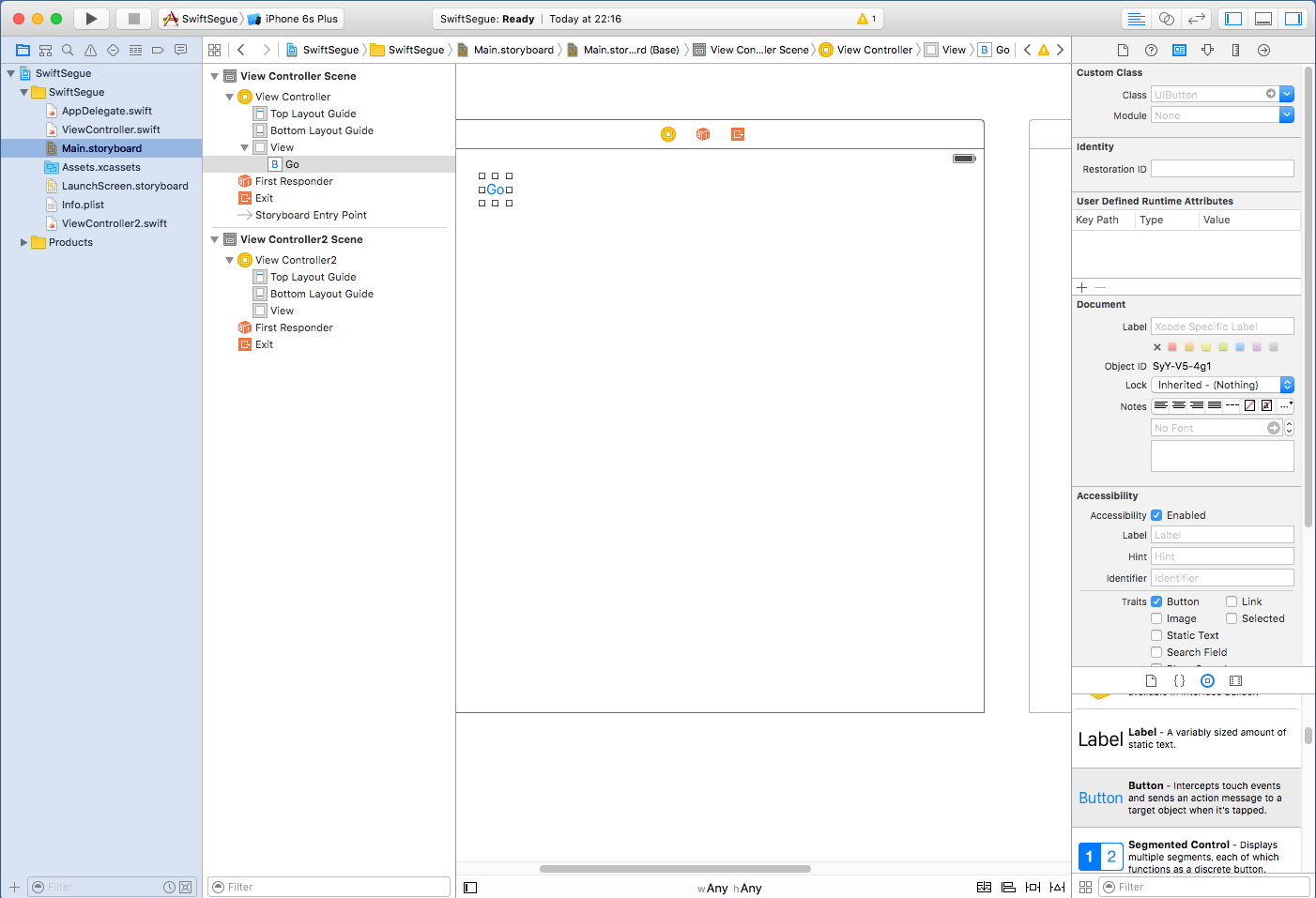Disable the Accessibility Enabled checkbox

click(x=1156, y=515)
